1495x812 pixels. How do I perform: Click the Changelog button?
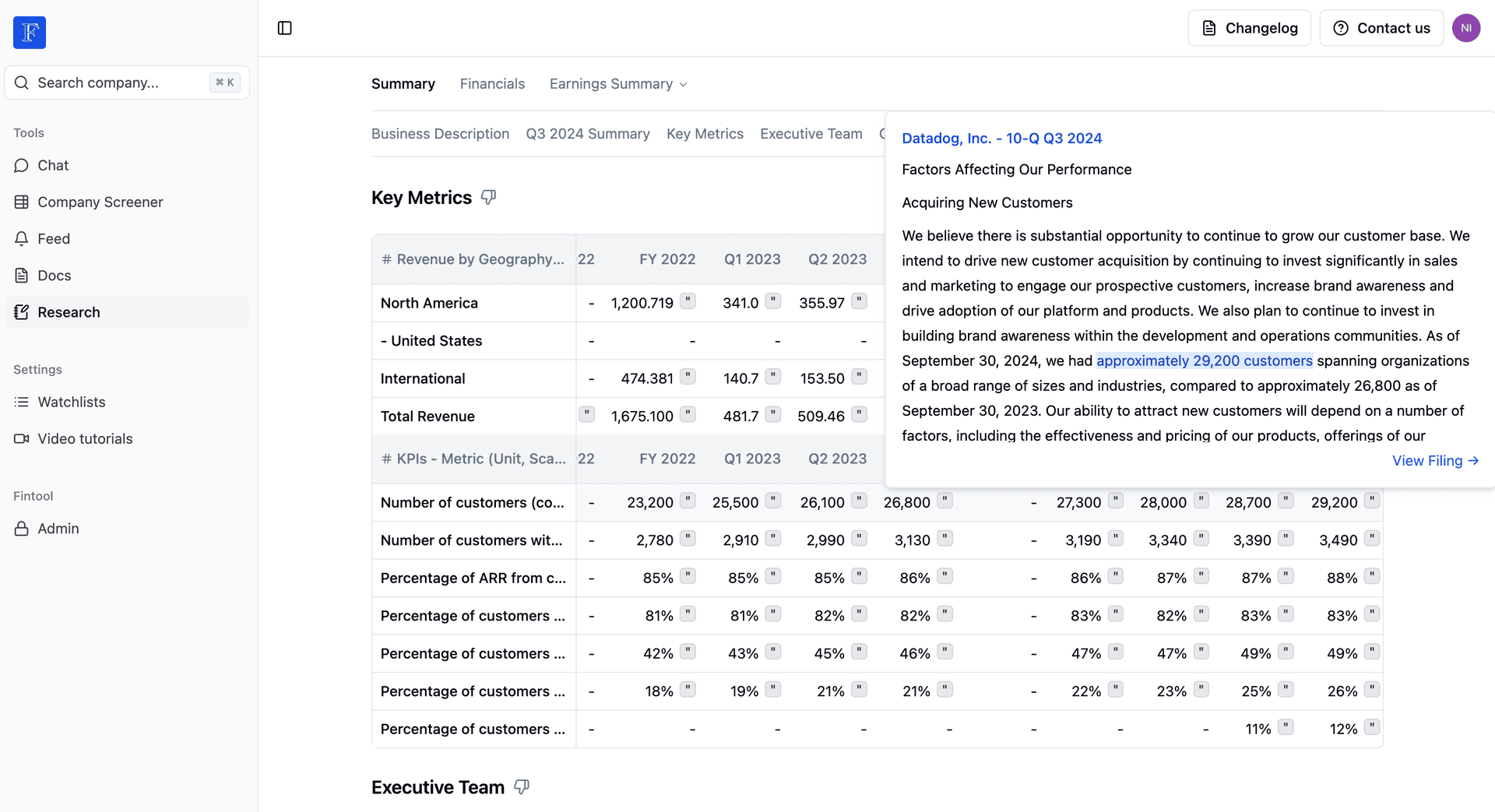tap(1249, 28)
